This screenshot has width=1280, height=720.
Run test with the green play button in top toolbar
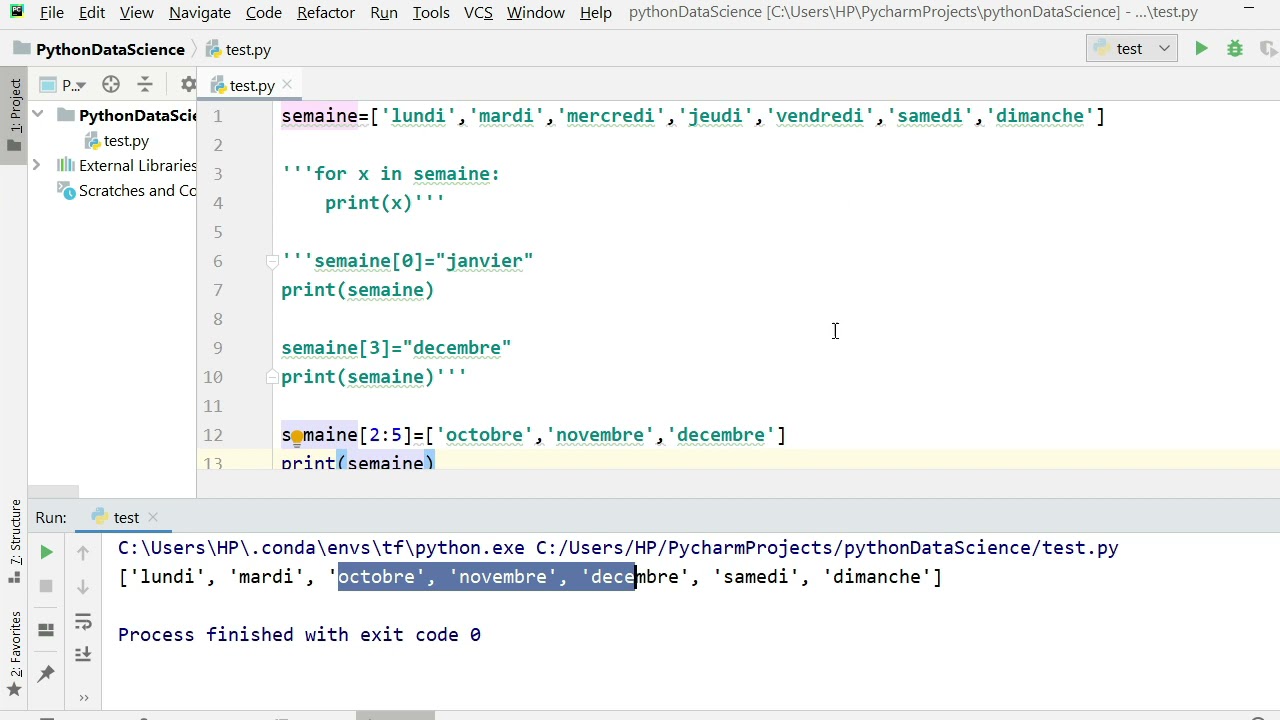[1201, 48]
